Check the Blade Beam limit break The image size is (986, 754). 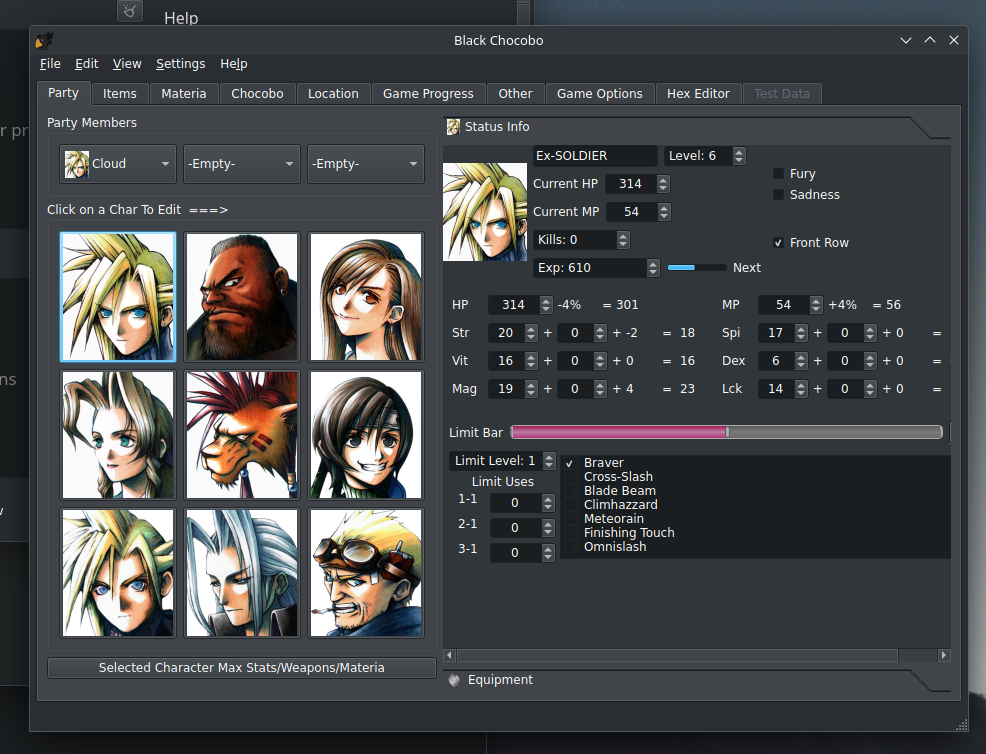click(x=570, y=491)
